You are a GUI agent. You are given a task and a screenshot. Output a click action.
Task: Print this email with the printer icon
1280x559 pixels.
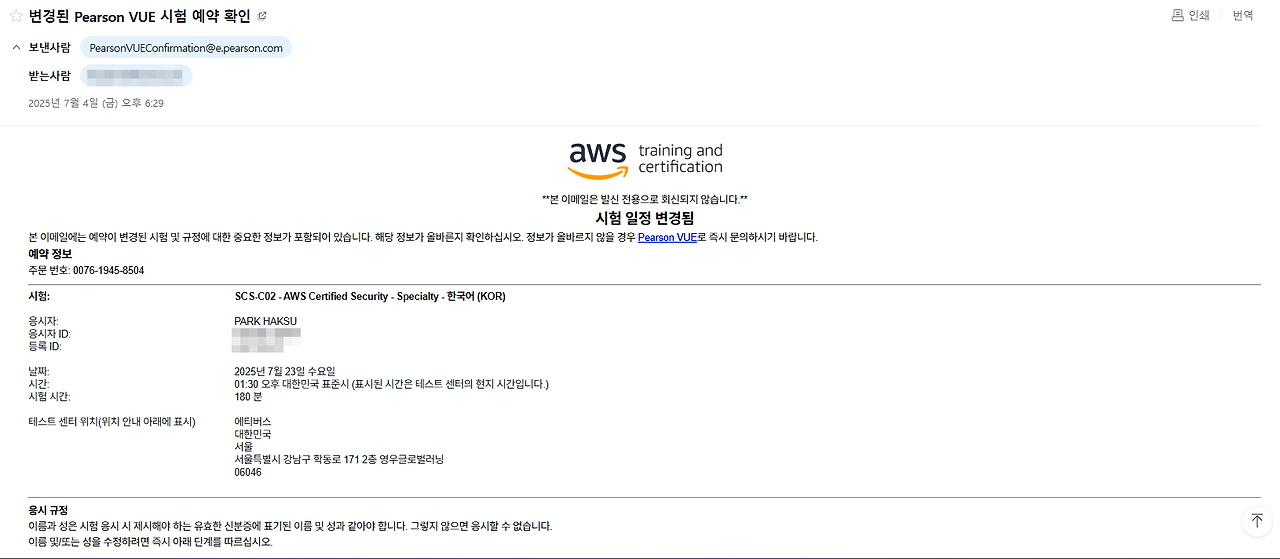1190,16
